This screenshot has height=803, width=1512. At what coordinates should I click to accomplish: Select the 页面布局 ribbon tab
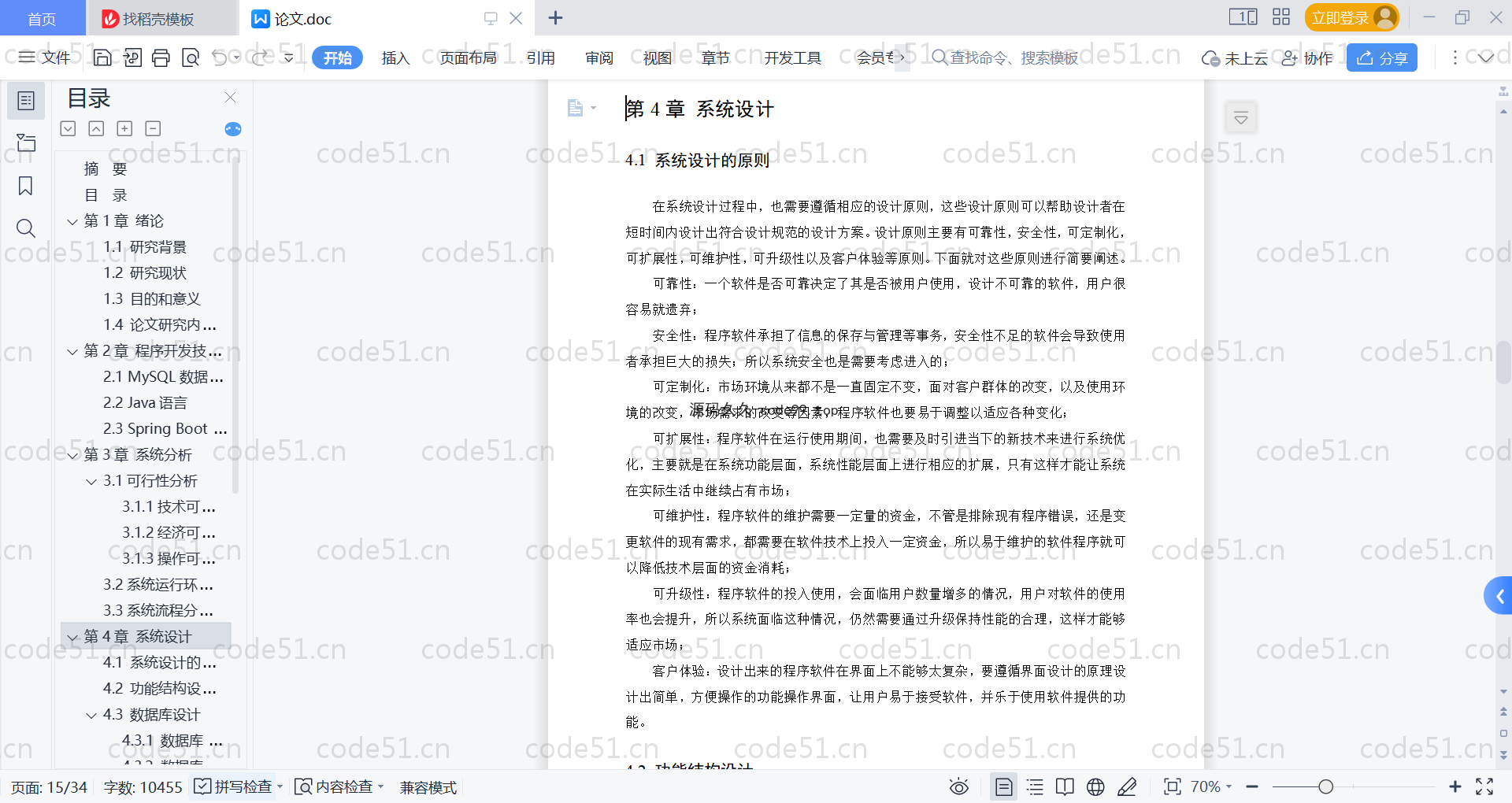[x=468, y=57]
